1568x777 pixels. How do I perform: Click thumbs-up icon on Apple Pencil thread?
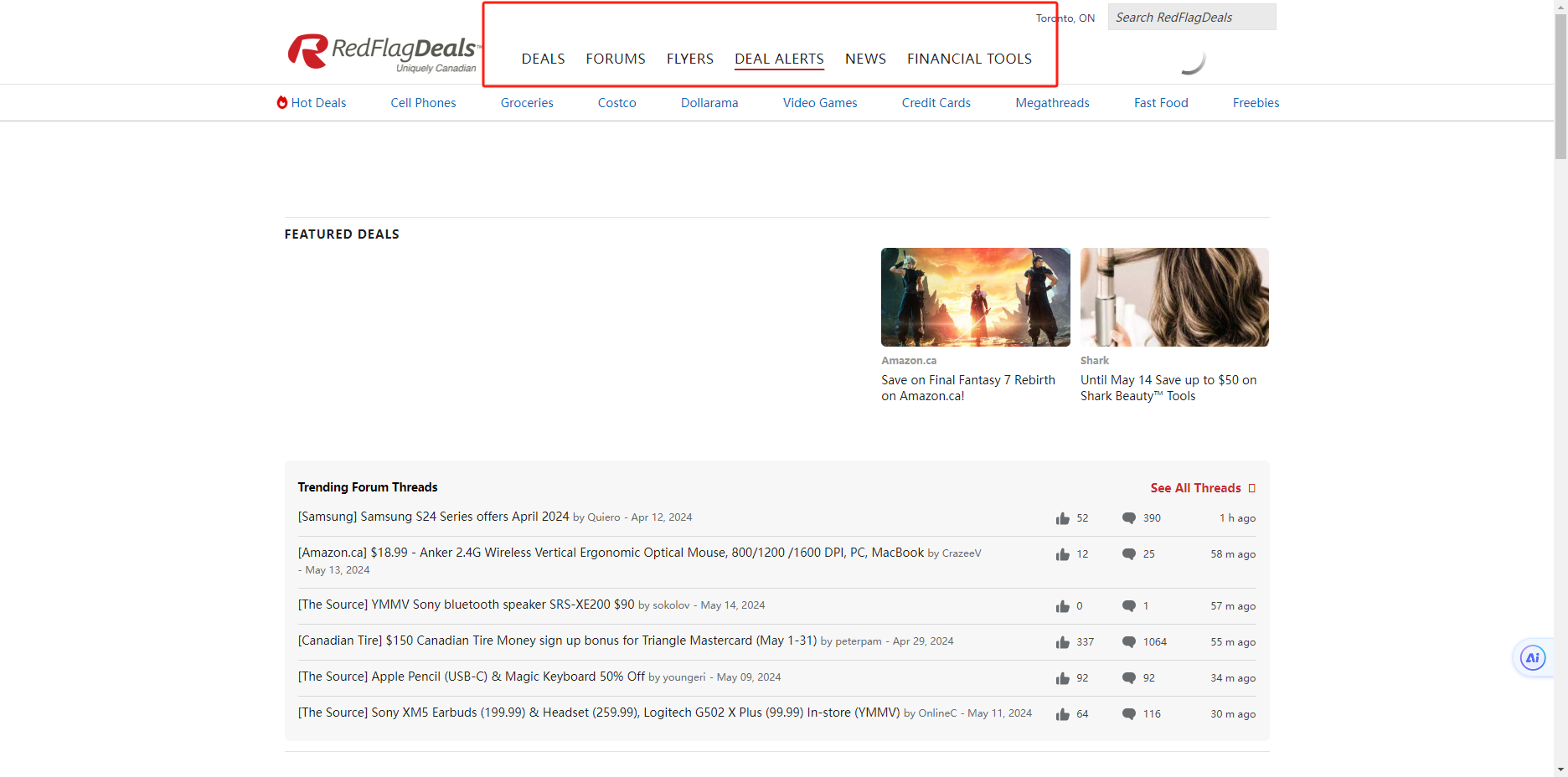(1063, 678)
